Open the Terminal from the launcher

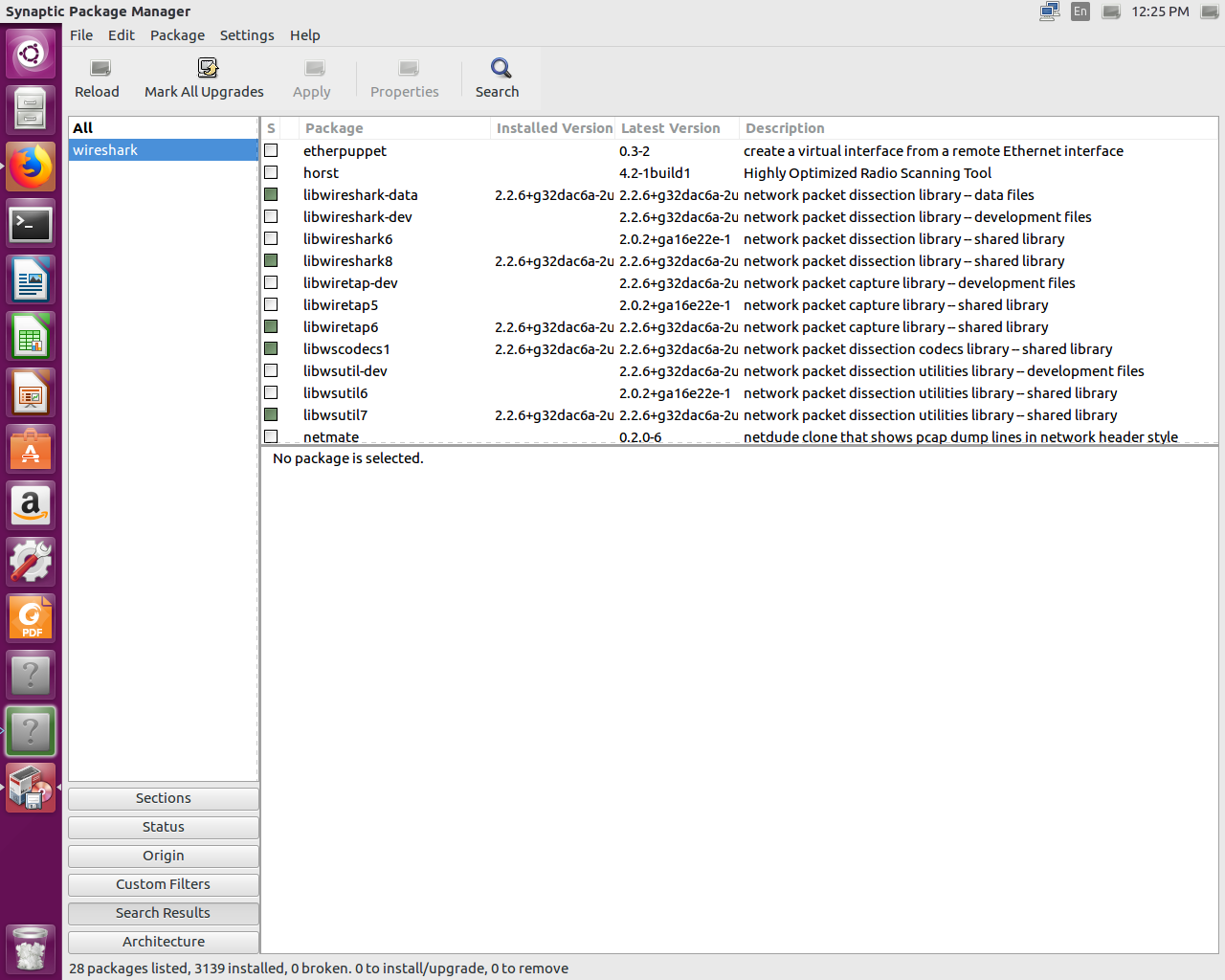click(x=31, y=224)
